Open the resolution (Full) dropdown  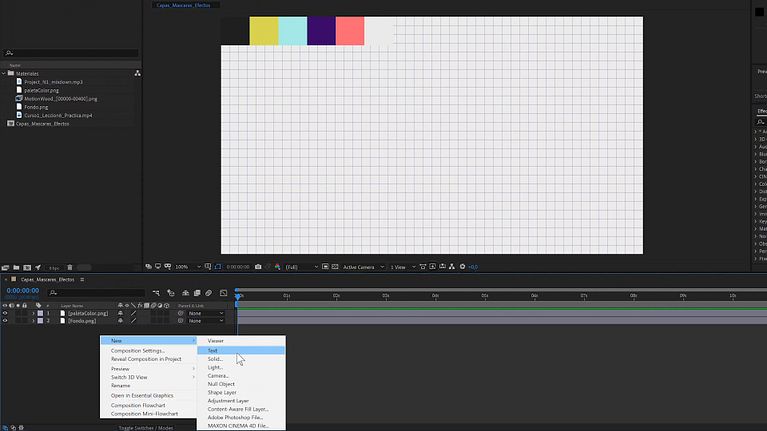[298, 267]
